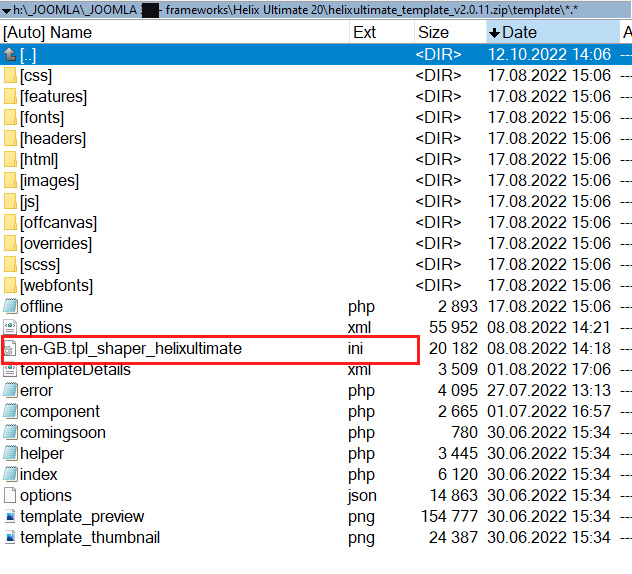Click the size value 55 952
Image resolution: width=632 pixels, height=574 pixels.
pyautogui.click(x=453, y=327)
